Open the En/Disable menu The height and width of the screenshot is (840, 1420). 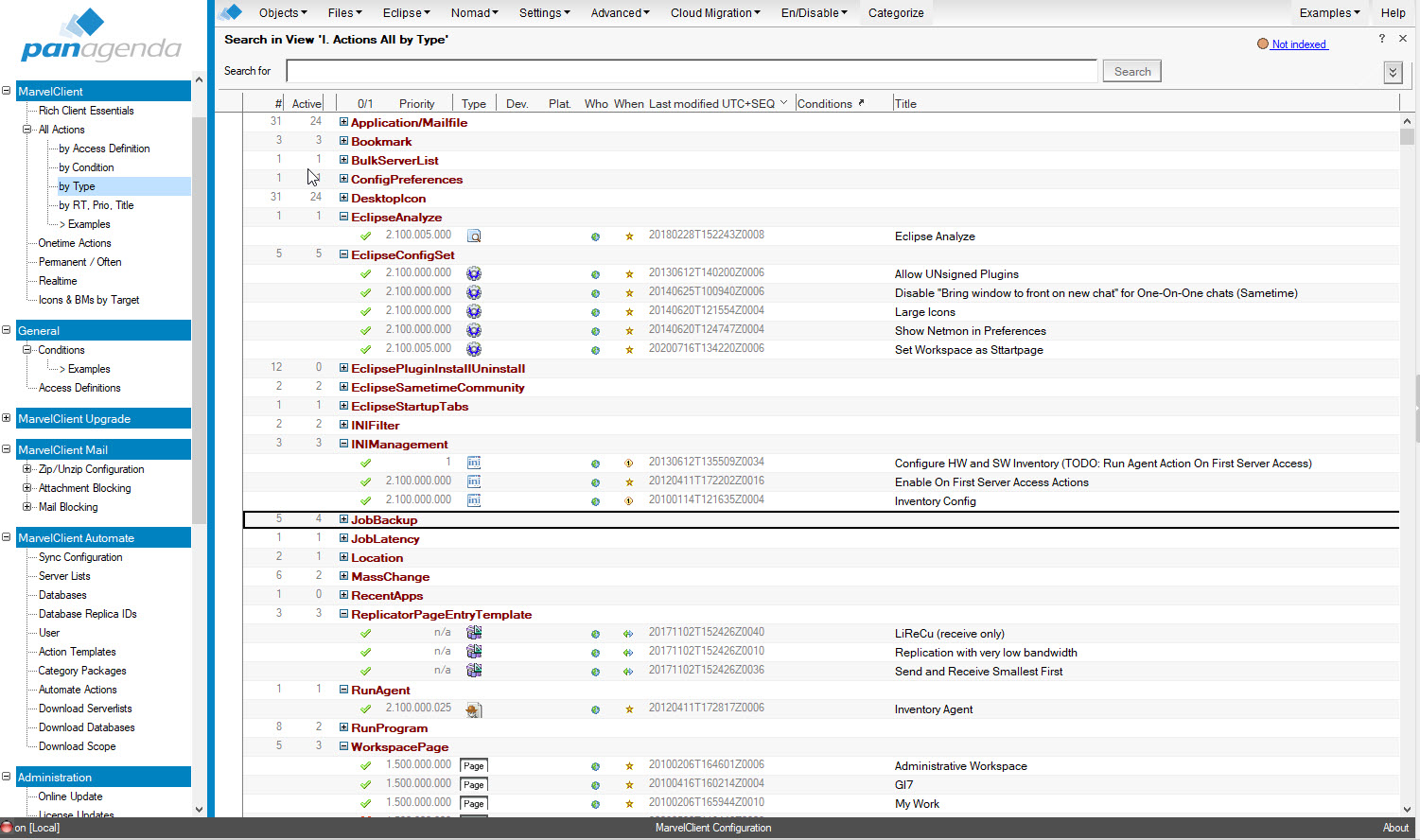[814, 12]
